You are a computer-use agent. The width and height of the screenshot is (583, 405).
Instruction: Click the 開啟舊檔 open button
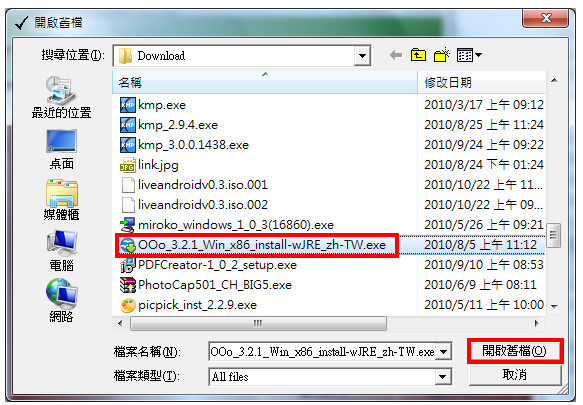[515, 351]
